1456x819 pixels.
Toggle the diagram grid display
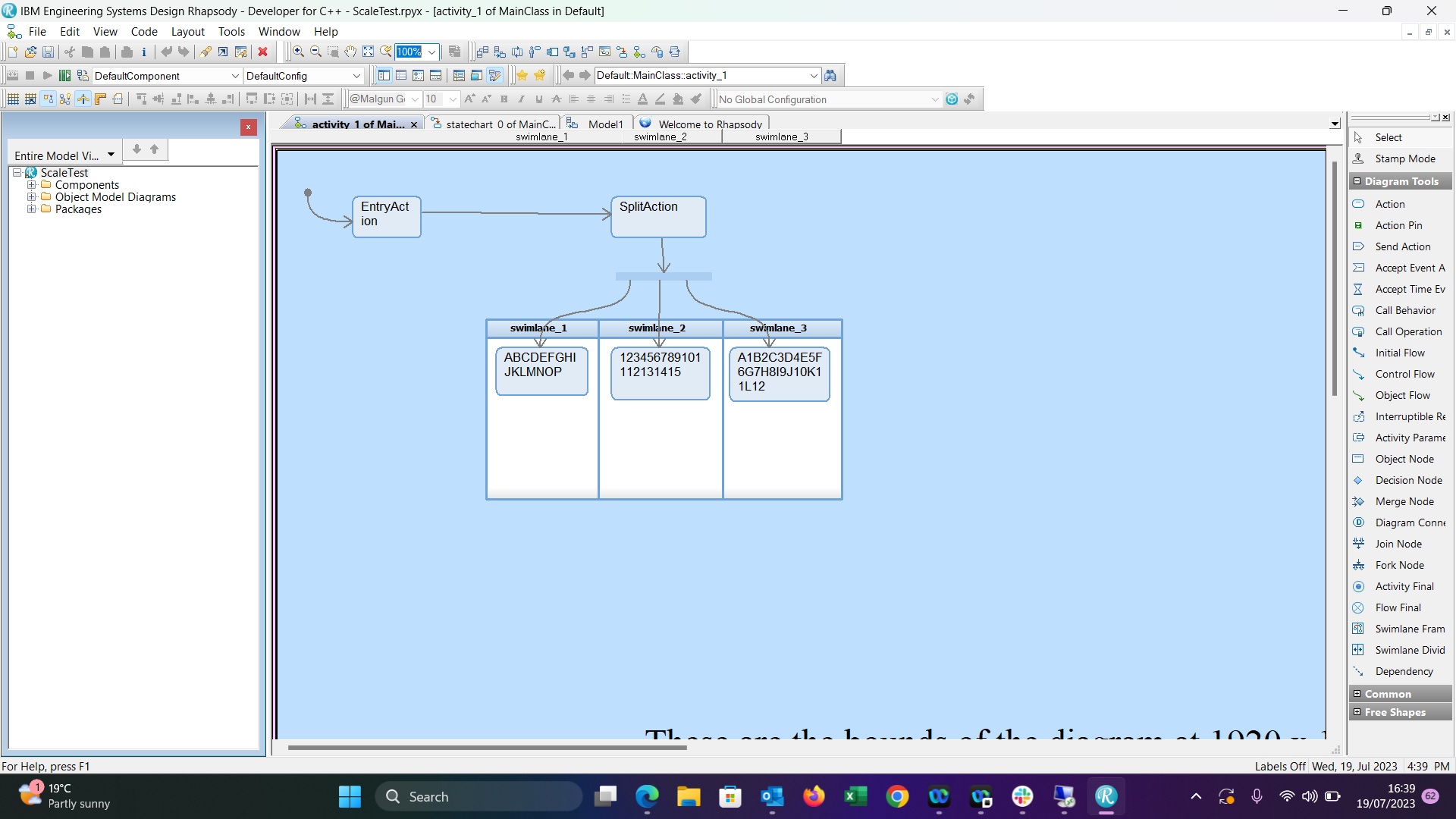pos(13,99)
